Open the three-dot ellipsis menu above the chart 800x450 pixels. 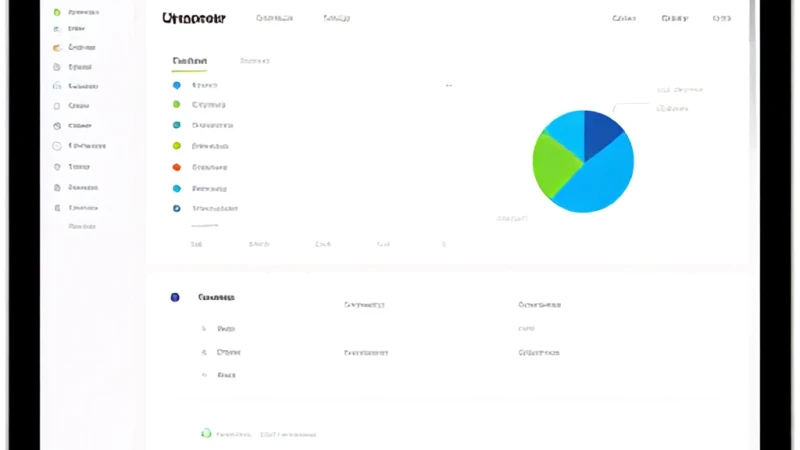448,85
